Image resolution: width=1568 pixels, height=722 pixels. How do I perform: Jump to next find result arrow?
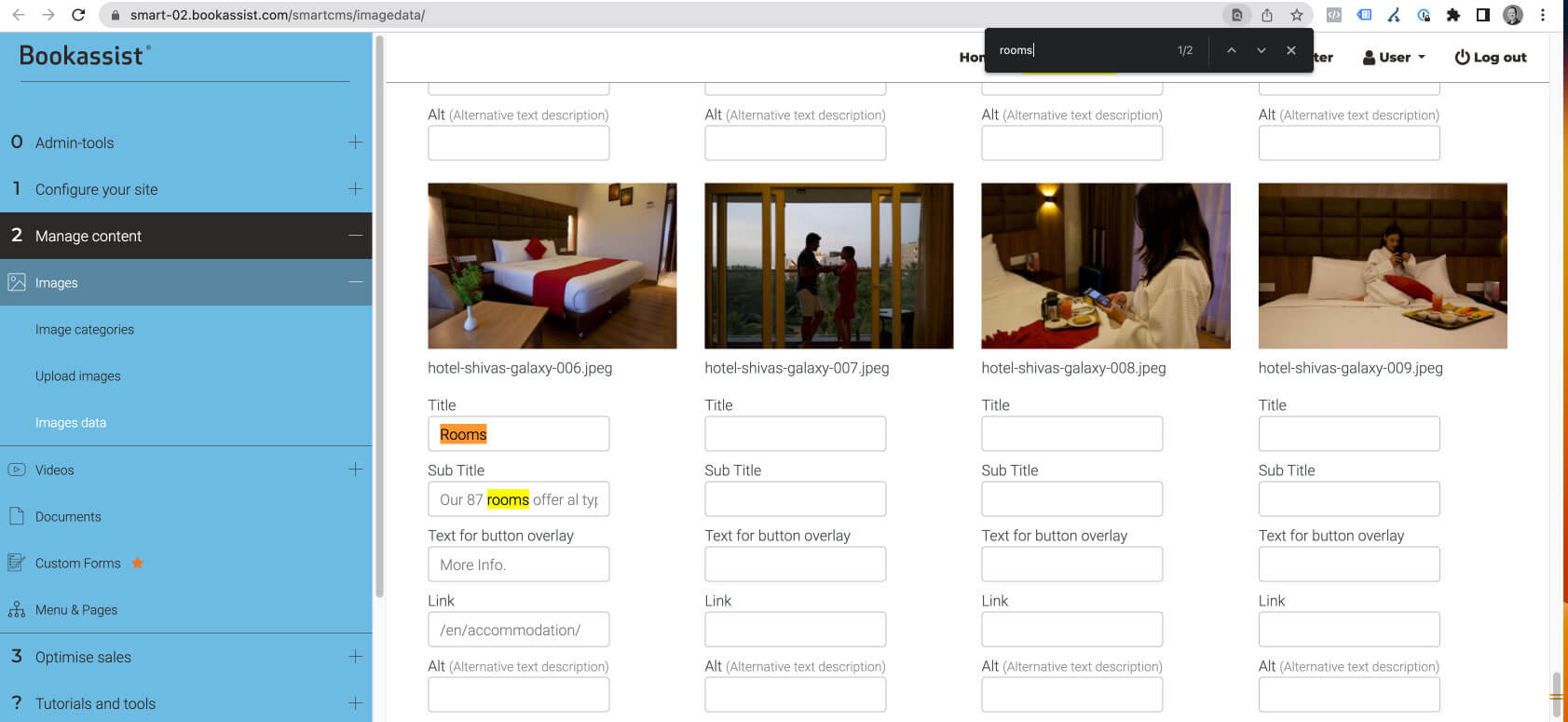tap(1261, 50)
